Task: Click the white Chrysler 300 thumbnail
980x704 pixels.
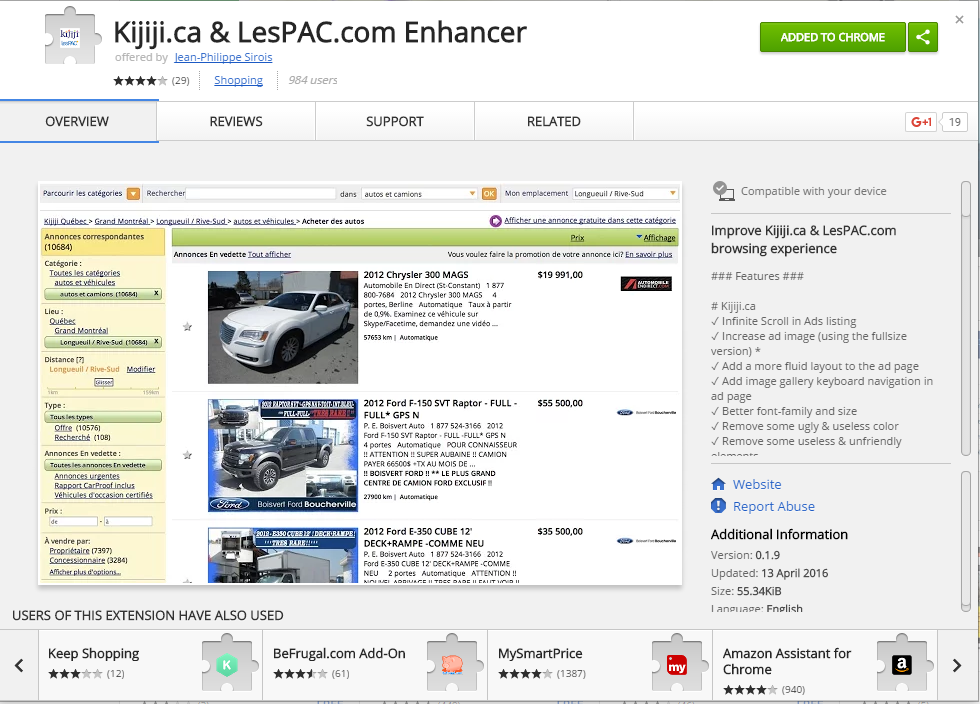Action: (283, 327)
